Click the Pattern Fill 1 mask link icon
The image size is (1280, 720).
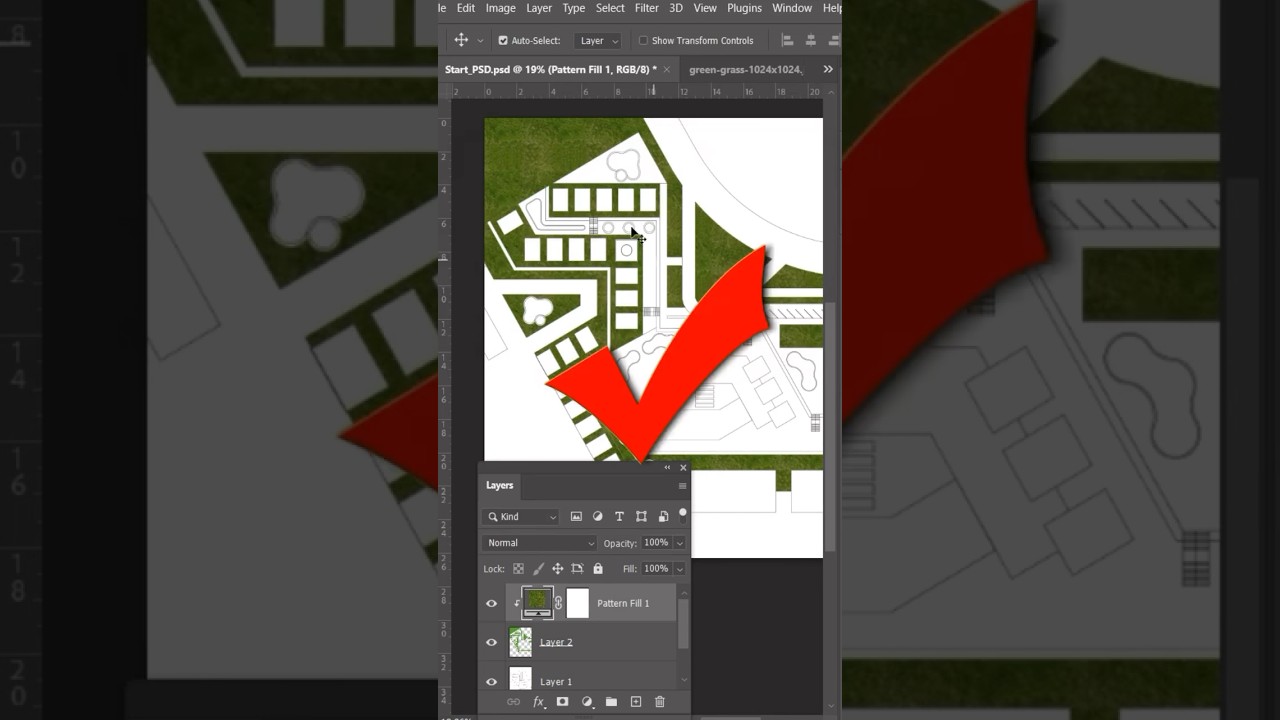point(558,603)
